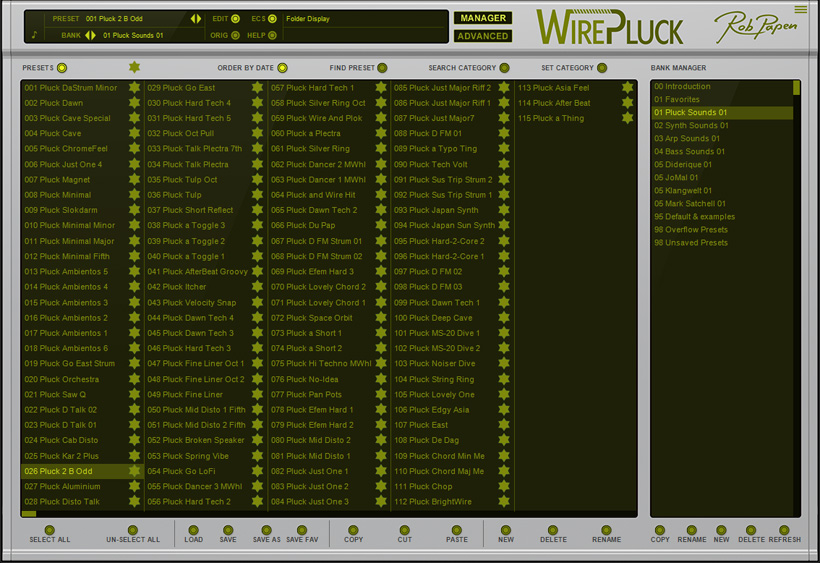Click favorite star for 041 Pluck AfterBeat Groovy
This screenshot has width=820, height=563.
tap(257, 271)
